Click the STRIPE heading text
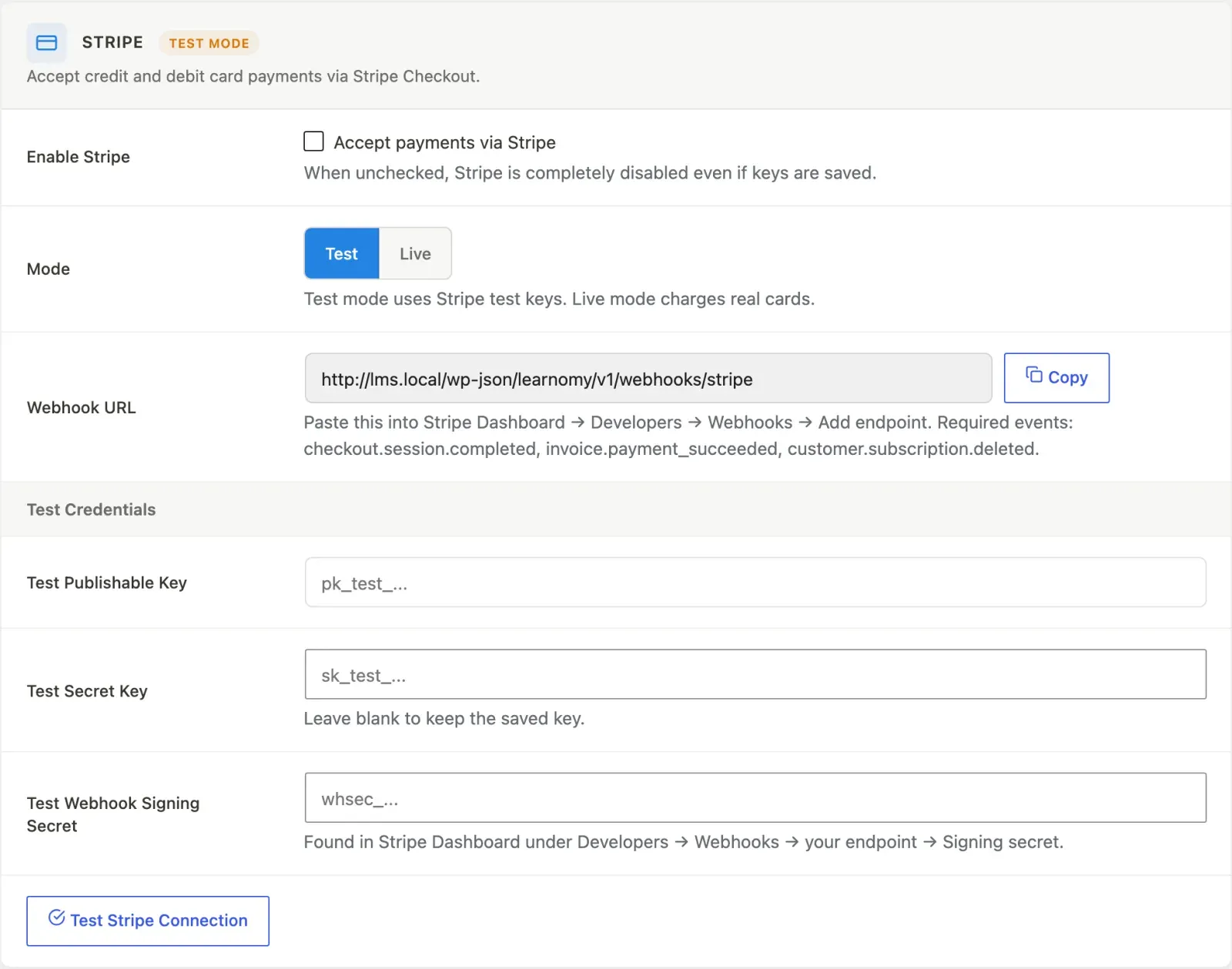Viewport: 1232px width, 969px height. coord(112,42)
